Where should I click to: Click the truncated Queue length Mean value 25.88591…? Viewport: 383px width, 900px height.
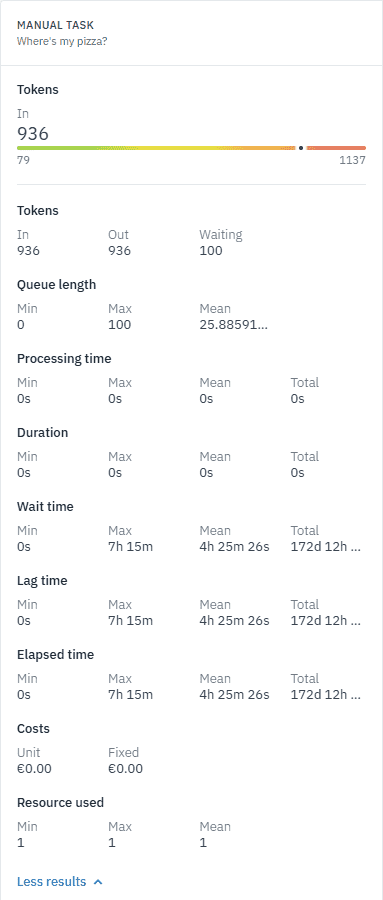point(233,325)
